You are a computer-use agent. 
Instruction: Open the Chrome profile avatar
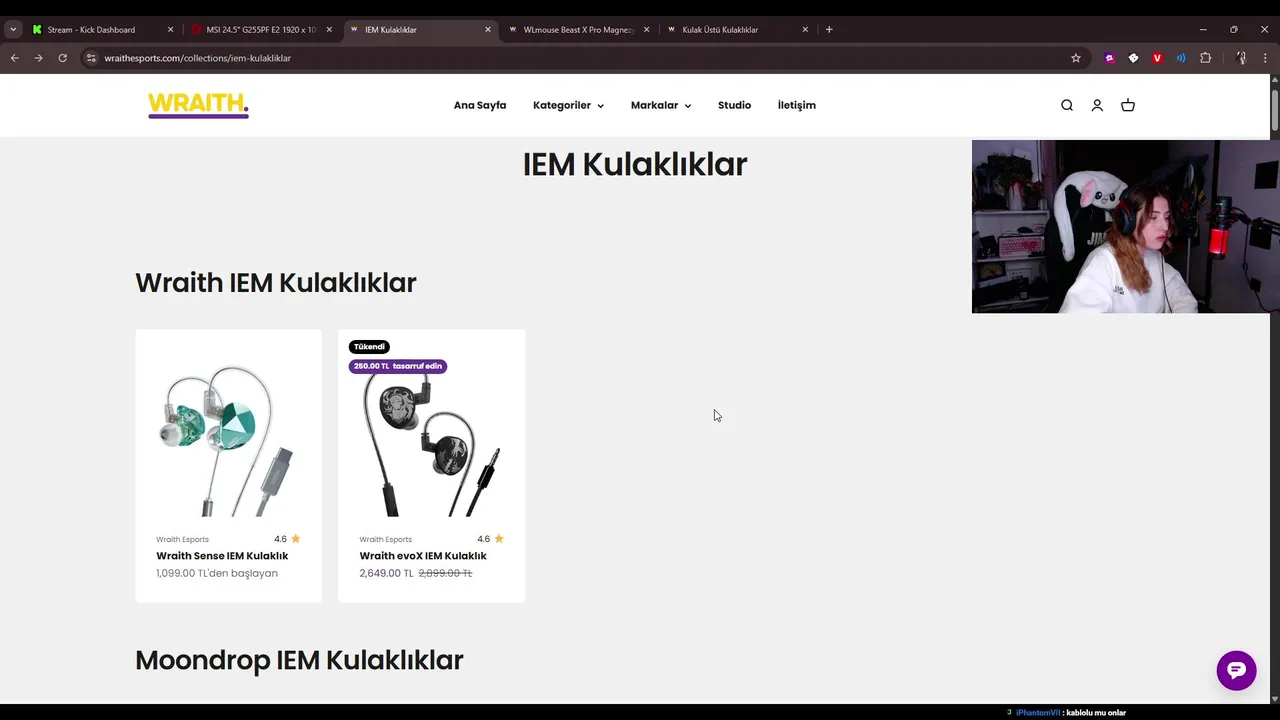click(x=1241, y=58)
